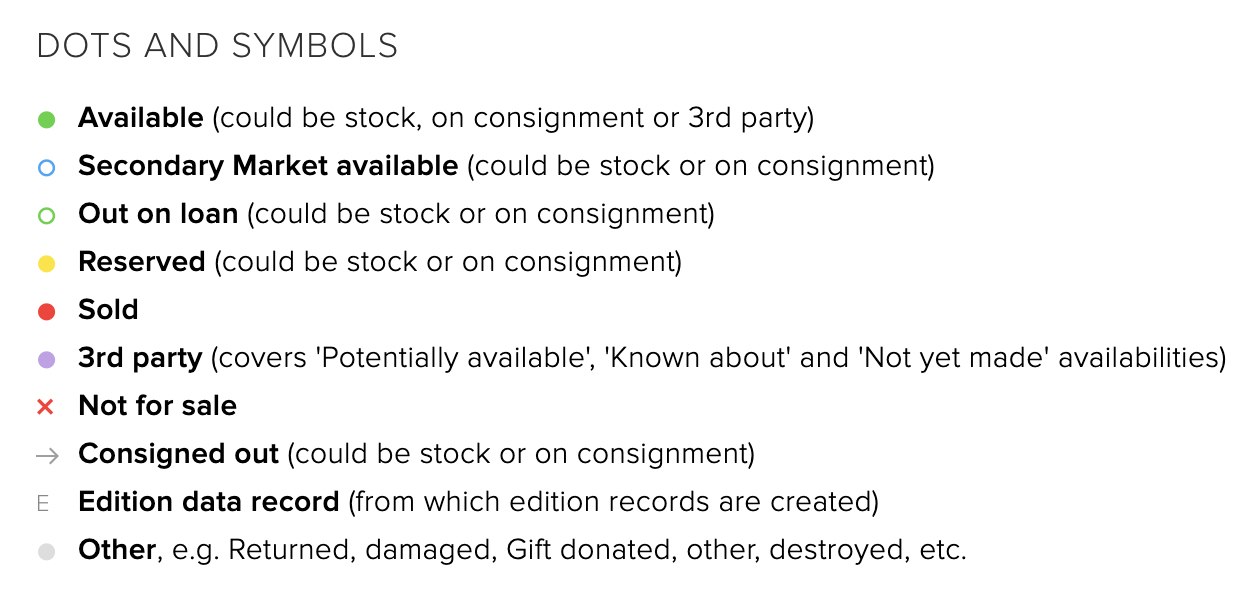The image size is (1258, 600).
Task: Click the blue Secondary Market ring icon
Action: point(46,168)
